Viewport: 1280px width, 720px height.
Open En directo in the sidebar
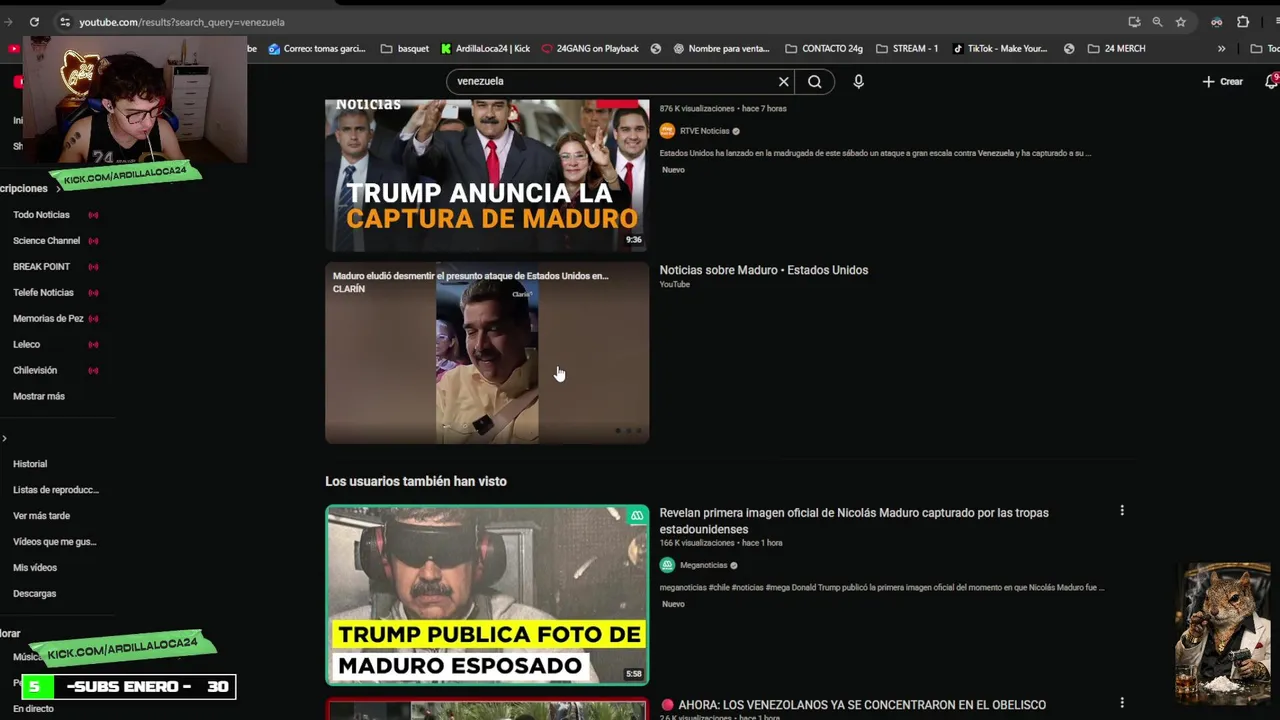(x=33, y=709)
